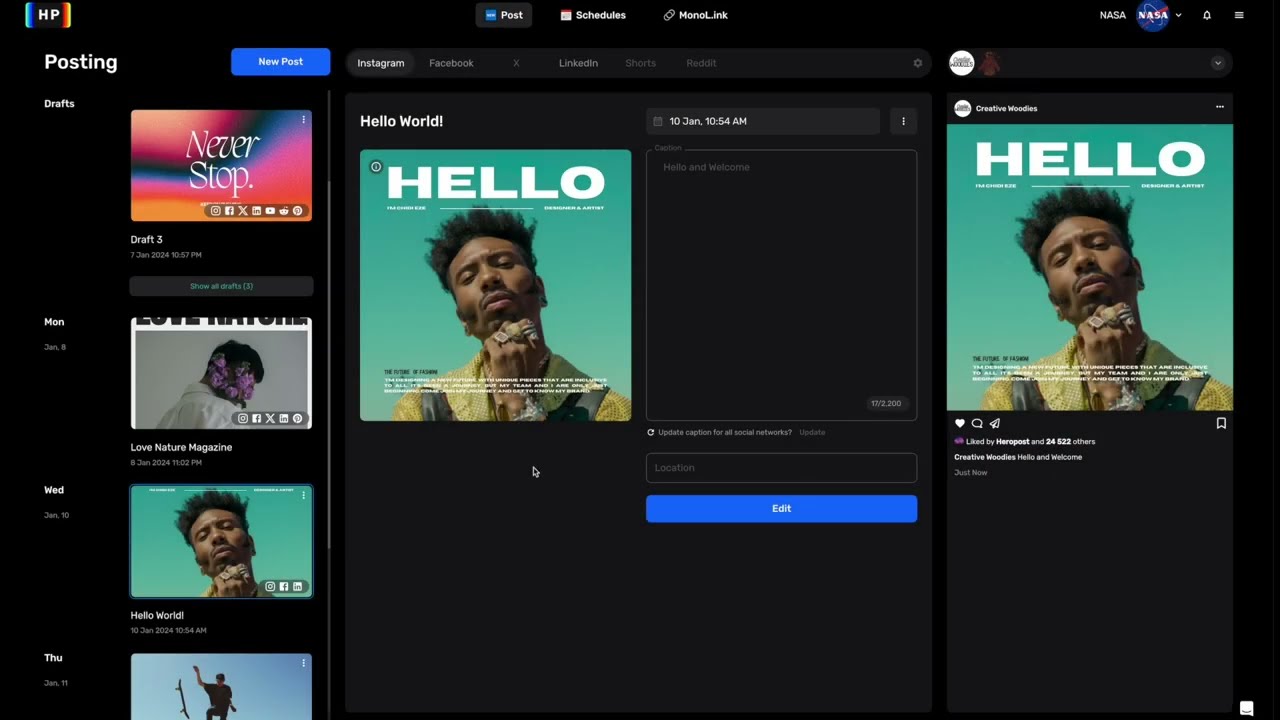This screenshot has width=1280, height=720.
Task: Open the MonoLink tab
Action: (695, 15)
